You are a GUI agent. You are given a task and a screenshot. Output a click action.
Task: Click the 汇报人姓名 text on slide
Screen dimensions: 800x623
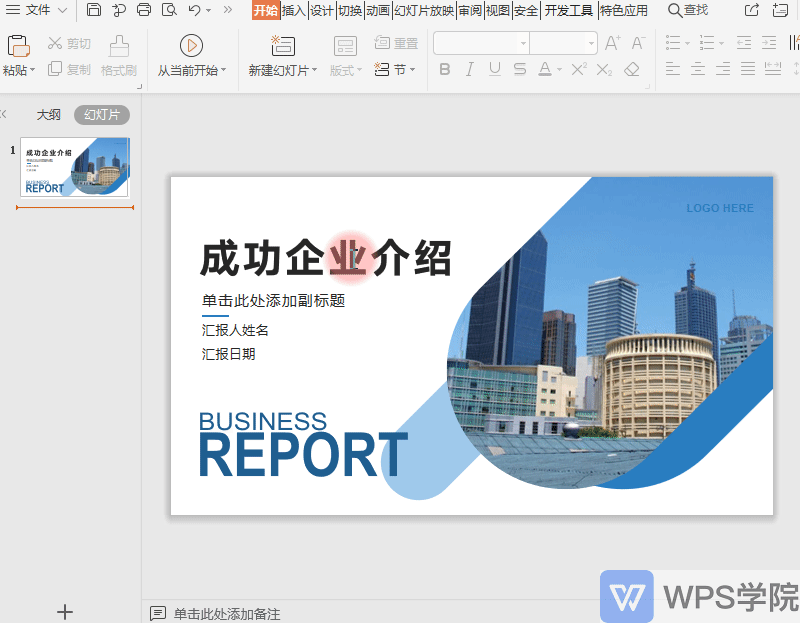coord(235,330)
